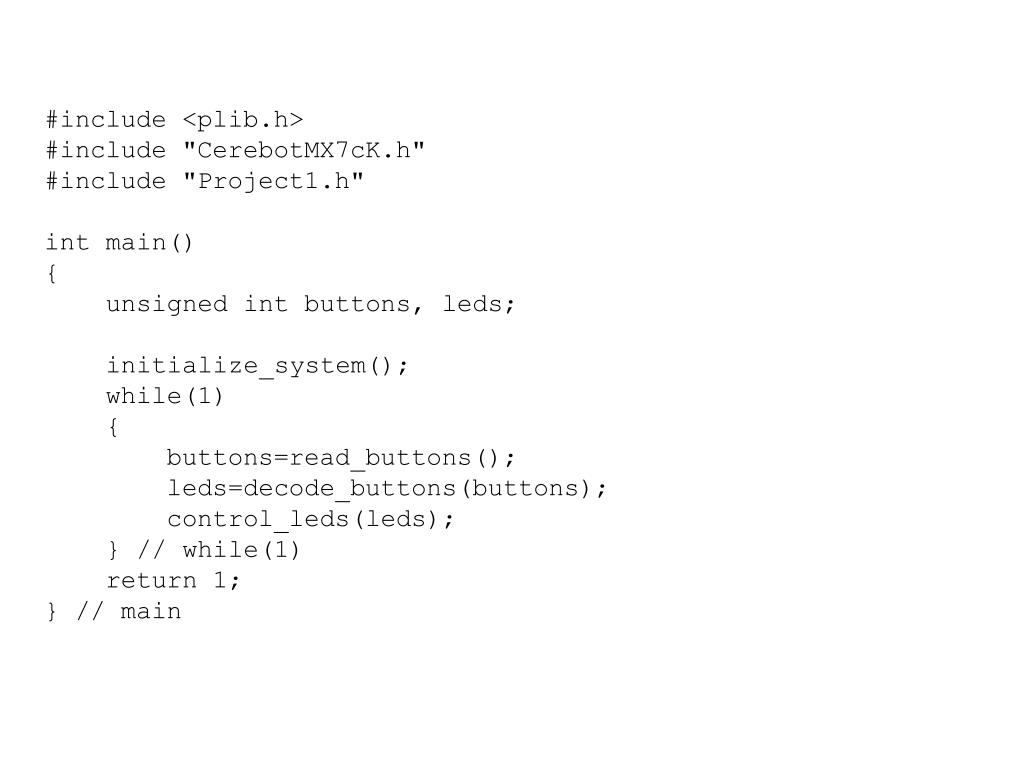
Task: Click initialize_system() function call
Action: coord(257,366)
